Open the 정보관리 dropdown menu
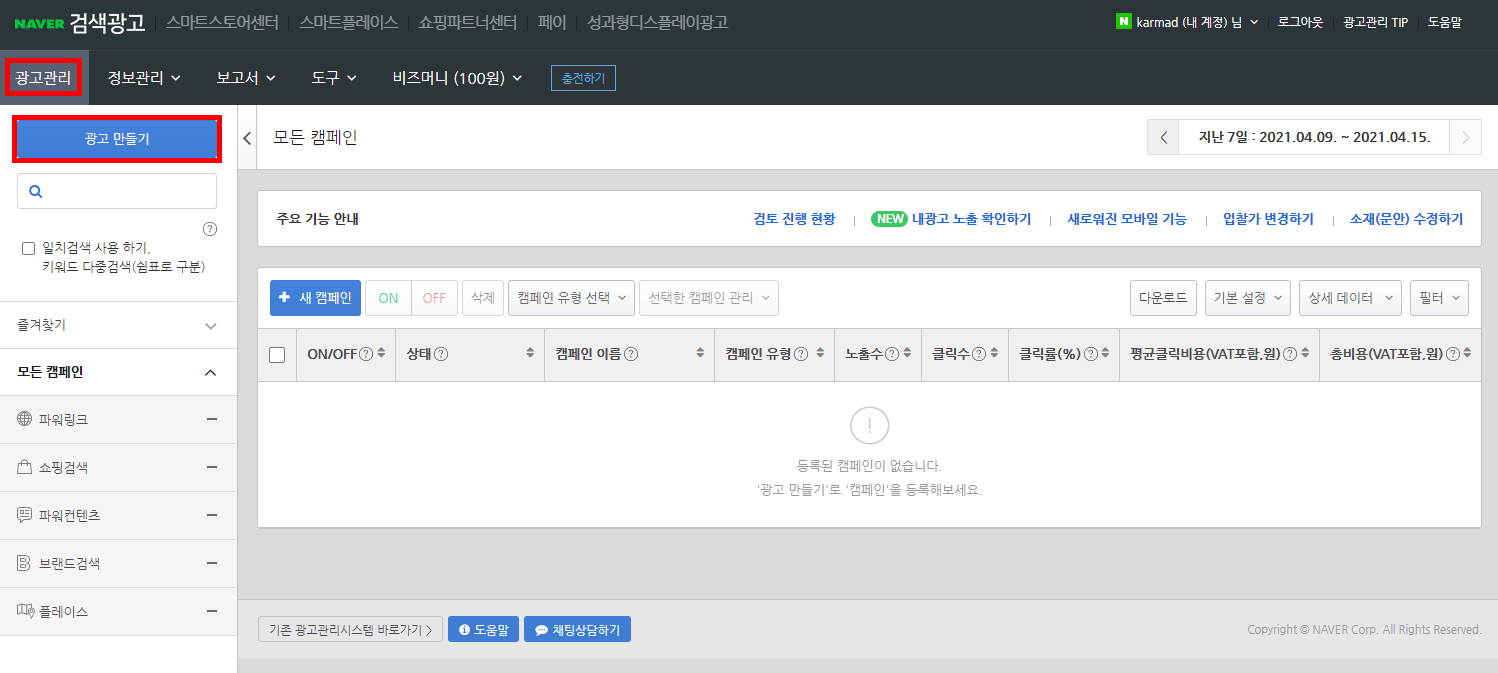This screenshot has height=673, width=1498. click(144, 78)
